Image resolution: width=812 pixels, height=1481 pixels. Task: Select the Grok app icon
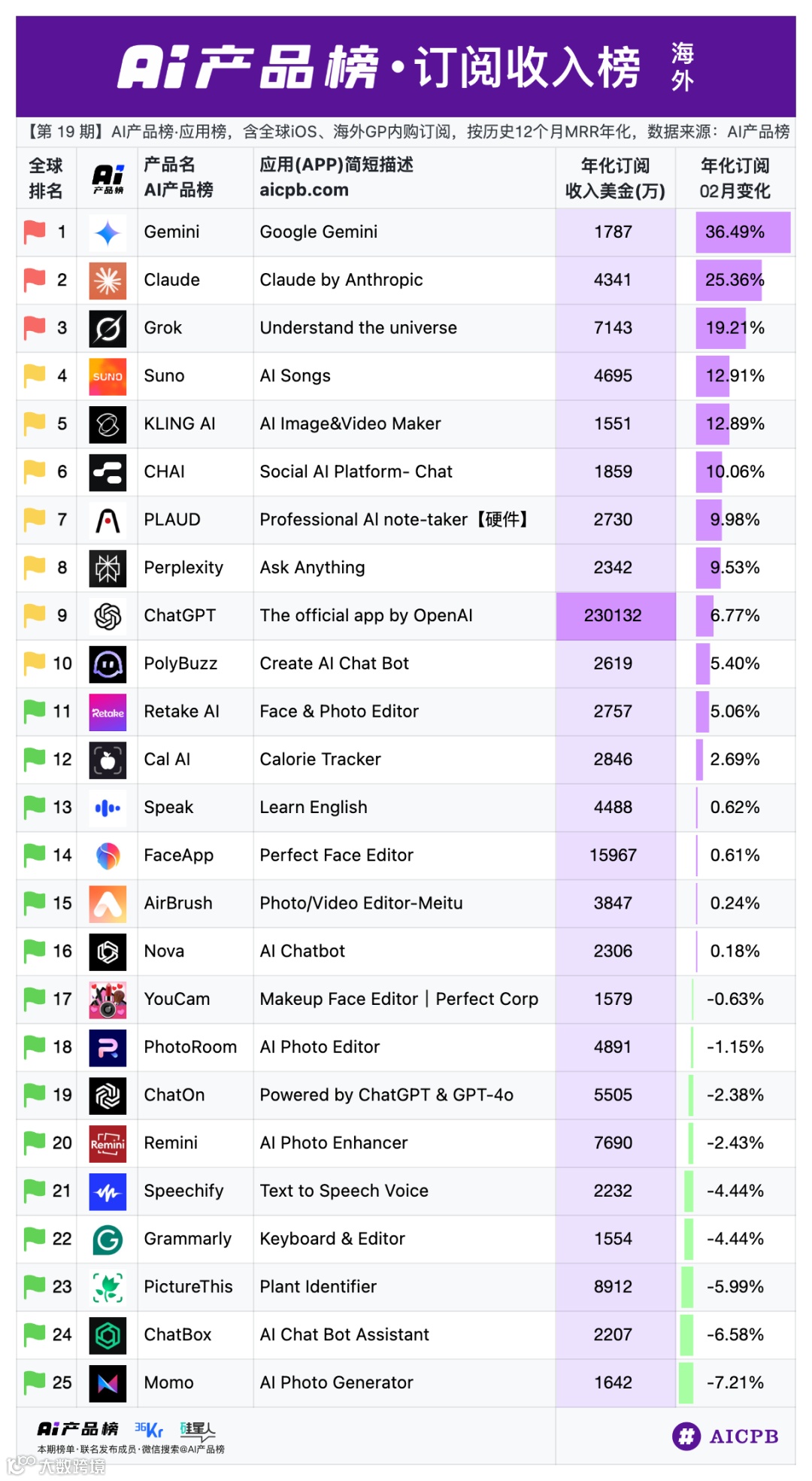tap(108, 329)
